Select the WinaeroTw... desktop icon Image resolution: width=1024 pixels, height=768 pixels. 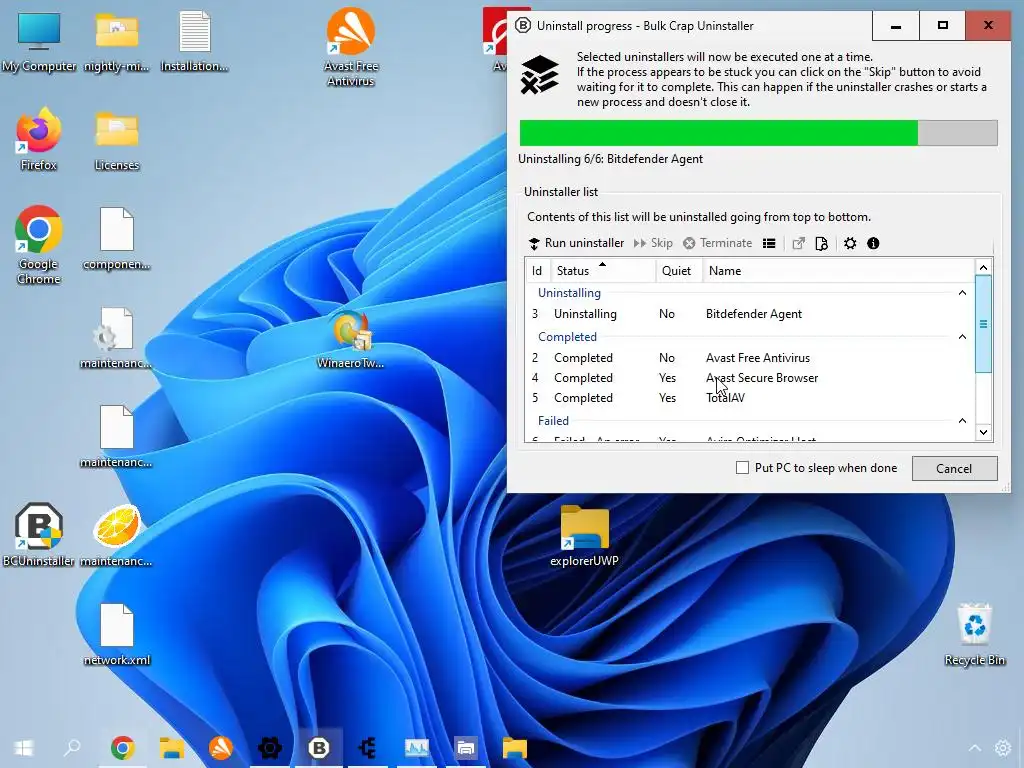click(x=351, y=340)
